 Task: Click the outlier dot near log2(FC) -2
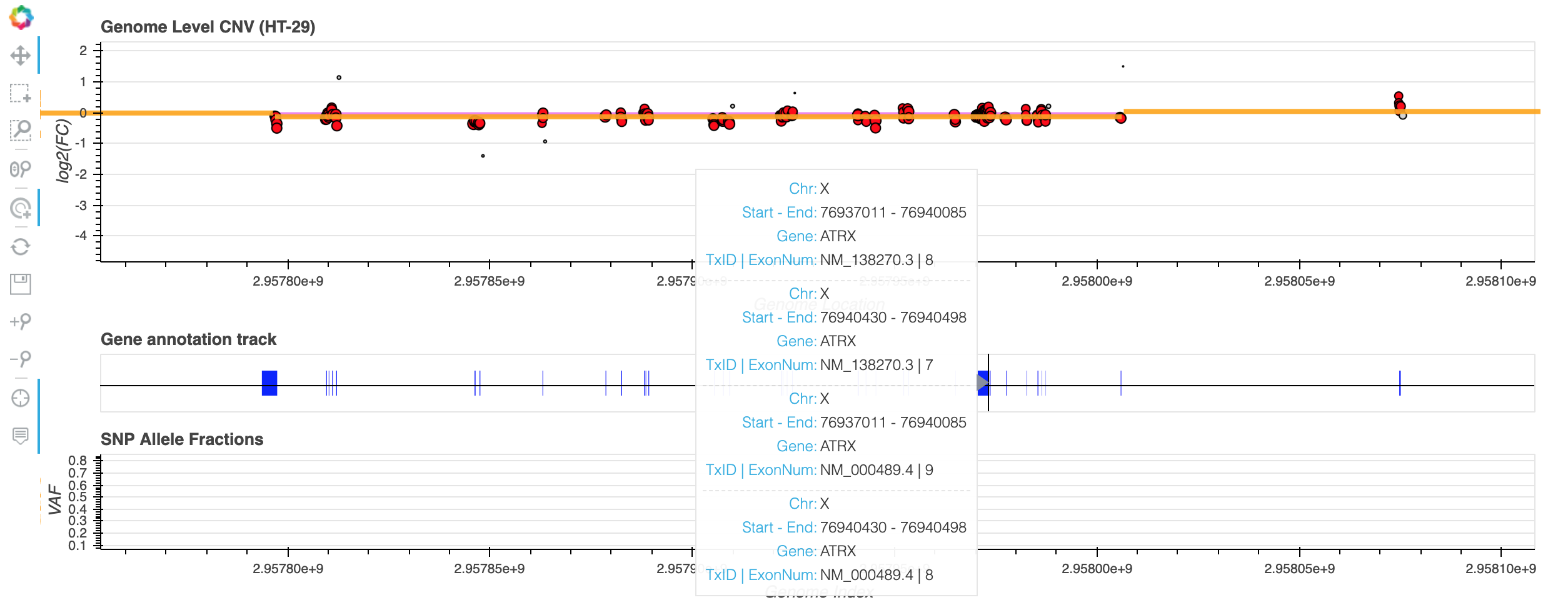[x=483, y=156]
